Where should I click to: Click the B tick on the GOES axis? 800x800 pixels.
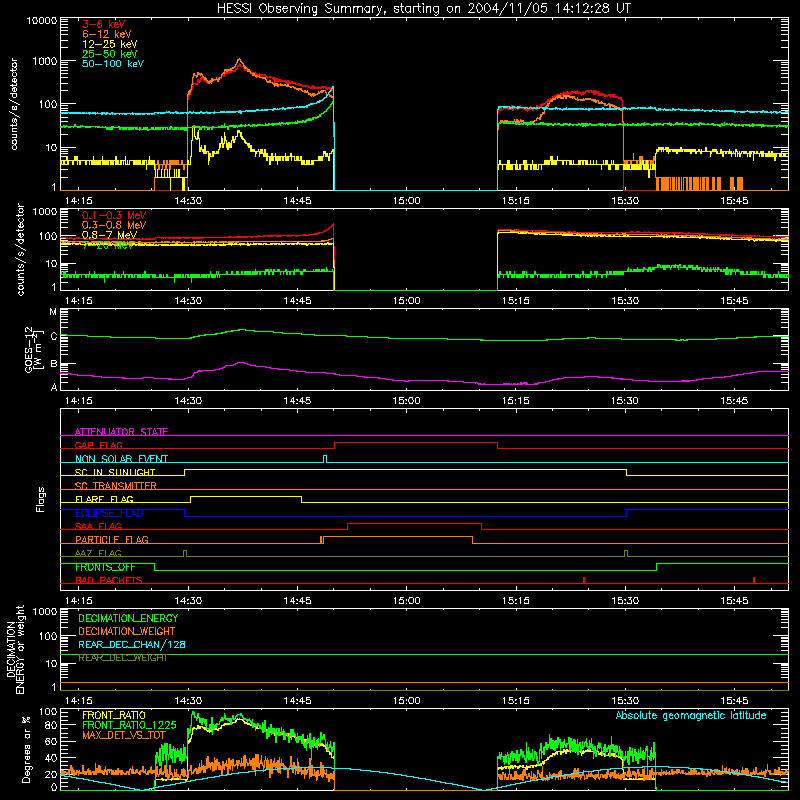pos(54,364)
